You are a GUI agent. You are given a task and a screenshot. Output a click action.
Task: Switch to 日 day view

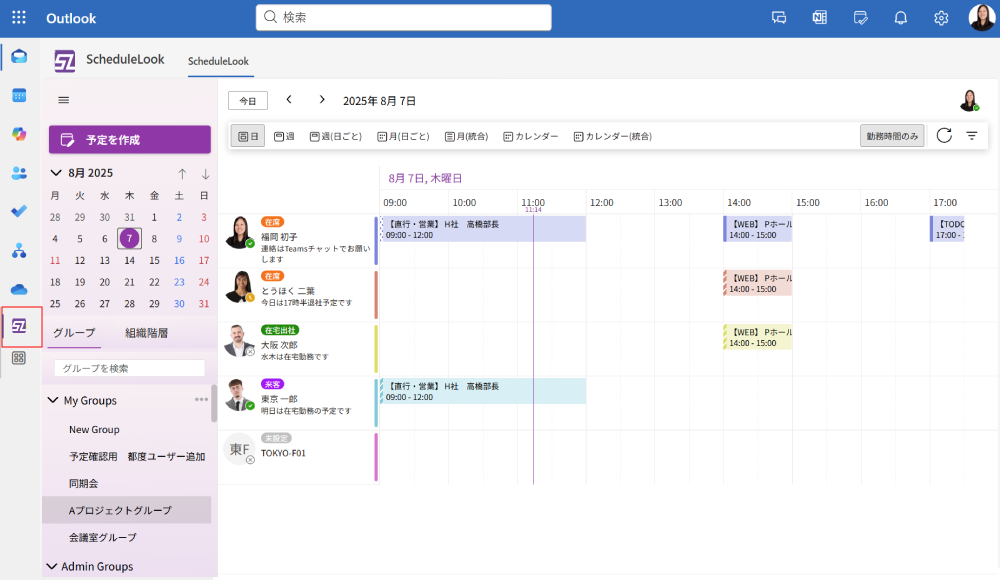[248, 136]
